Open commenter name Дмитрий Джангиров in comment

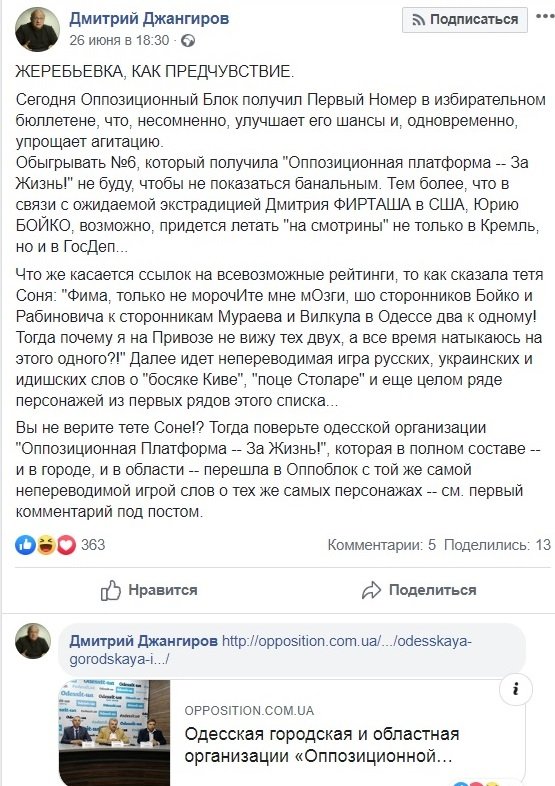point(143,641)
